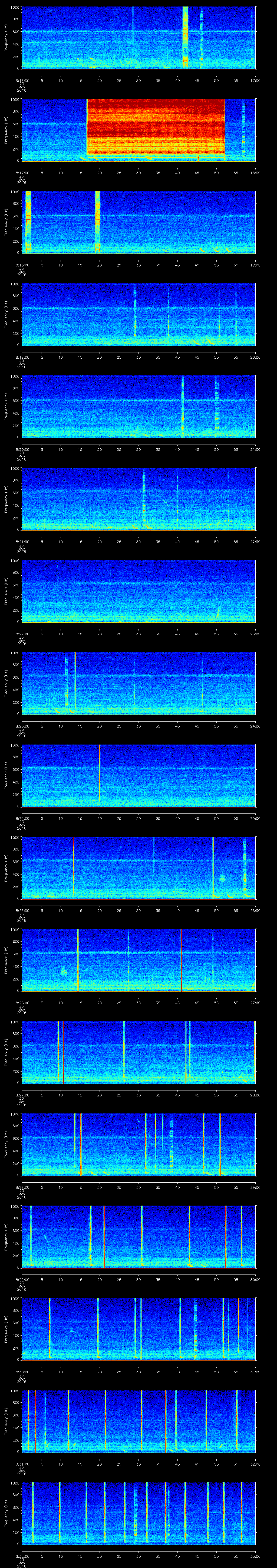Click the 22:00 end time label
The height and width of the screenshot is (1568, 277).
pyautogui.click(x=255, y=542)
